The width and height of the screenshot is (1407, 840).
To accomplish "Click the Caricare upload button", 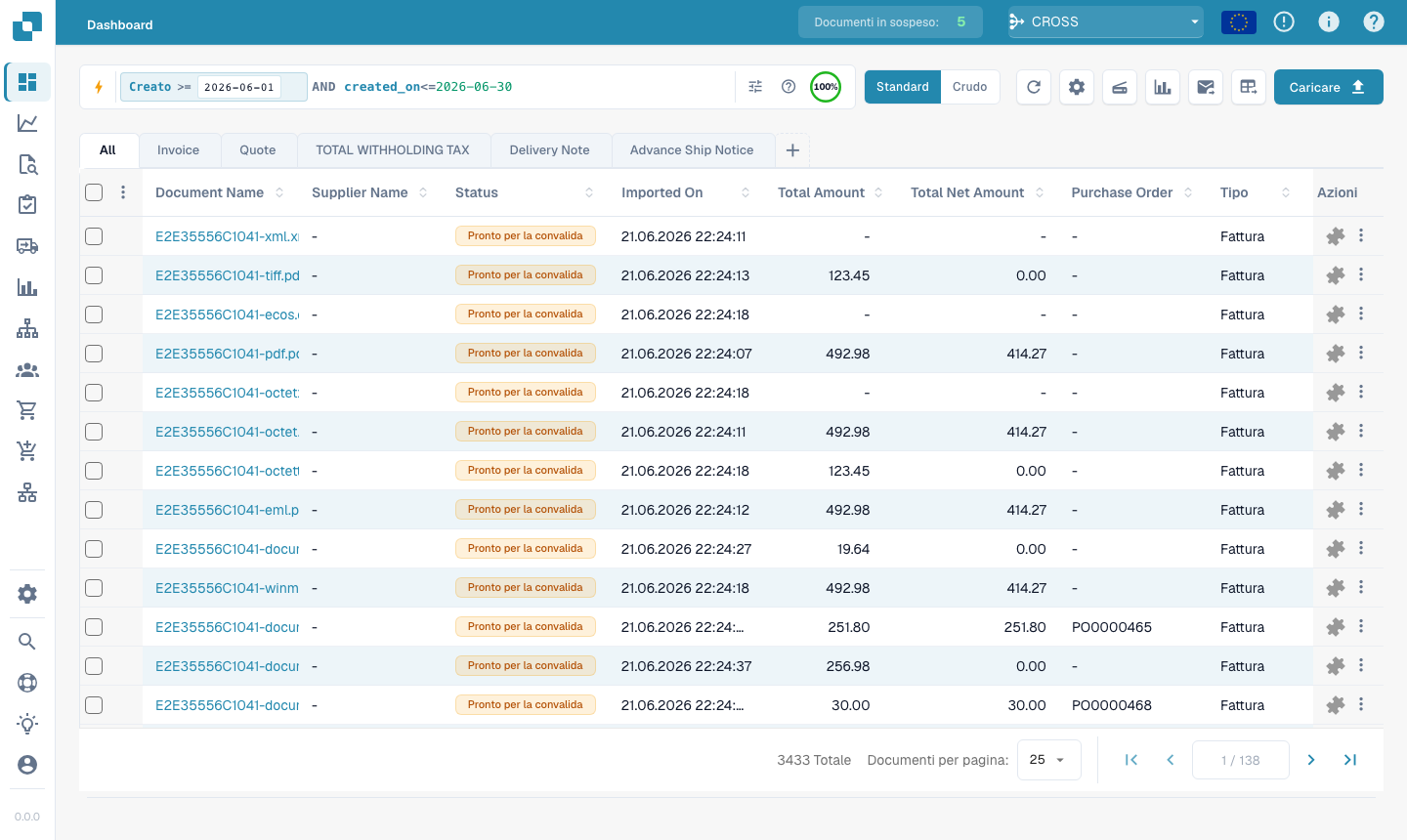I will 1329,87.
